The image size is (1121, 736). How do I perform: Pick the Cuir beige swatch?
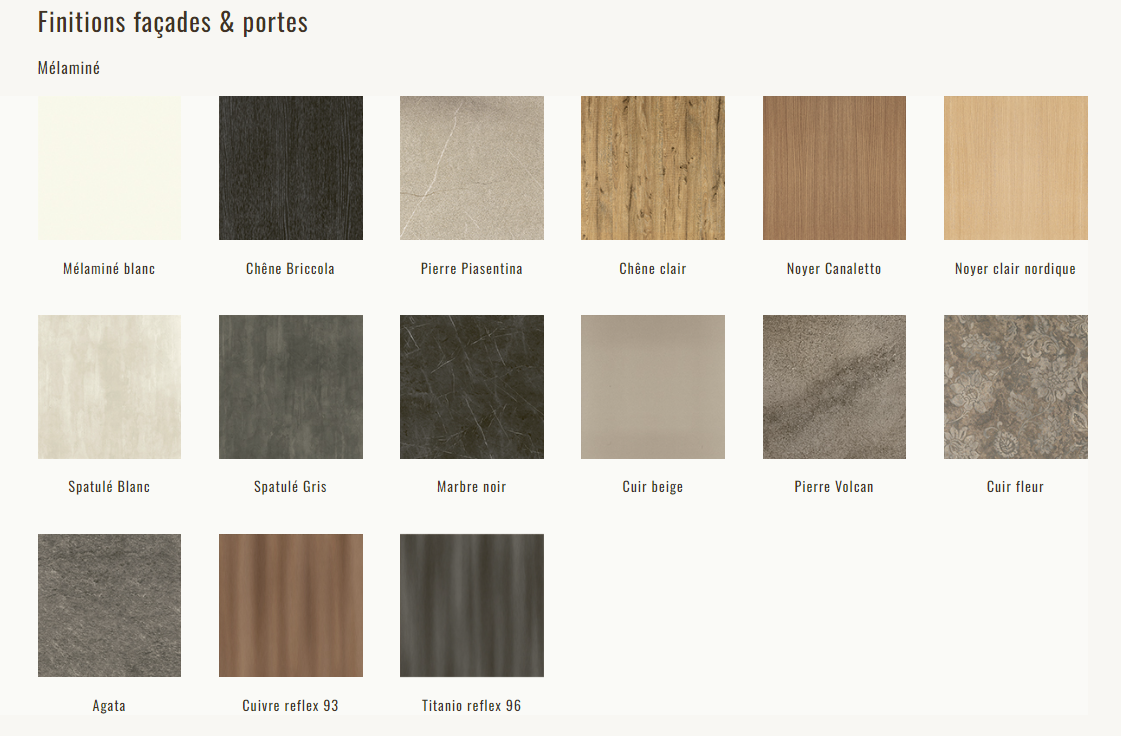tap(653, 387)
